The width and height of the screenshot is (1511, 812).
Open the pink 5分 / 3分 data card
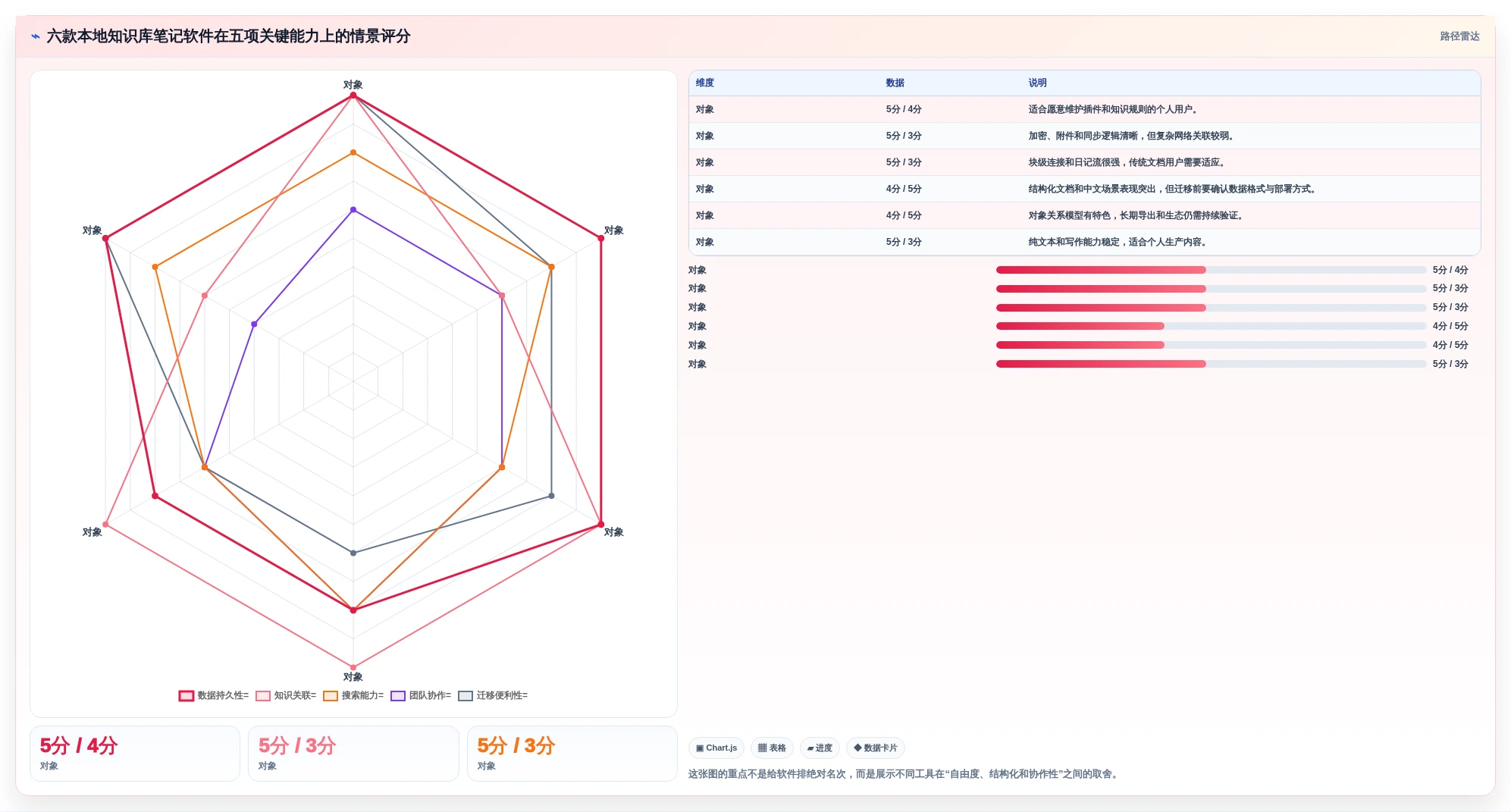click(x=353, y=754)
